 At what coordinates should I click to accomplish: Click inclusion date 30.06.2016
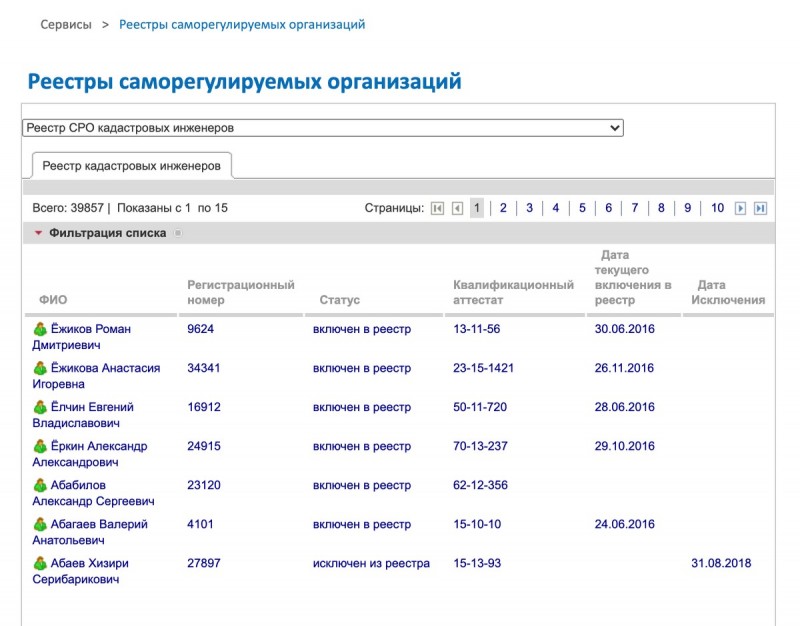pos(624,329)
